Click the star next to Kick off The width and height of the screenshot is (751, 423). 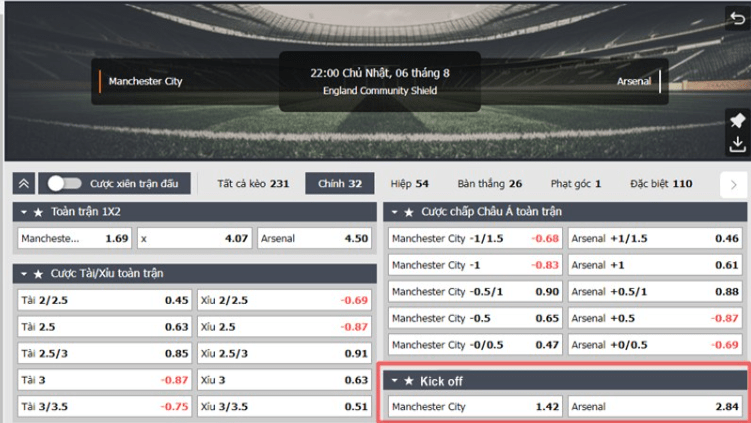tap(409, 381)
